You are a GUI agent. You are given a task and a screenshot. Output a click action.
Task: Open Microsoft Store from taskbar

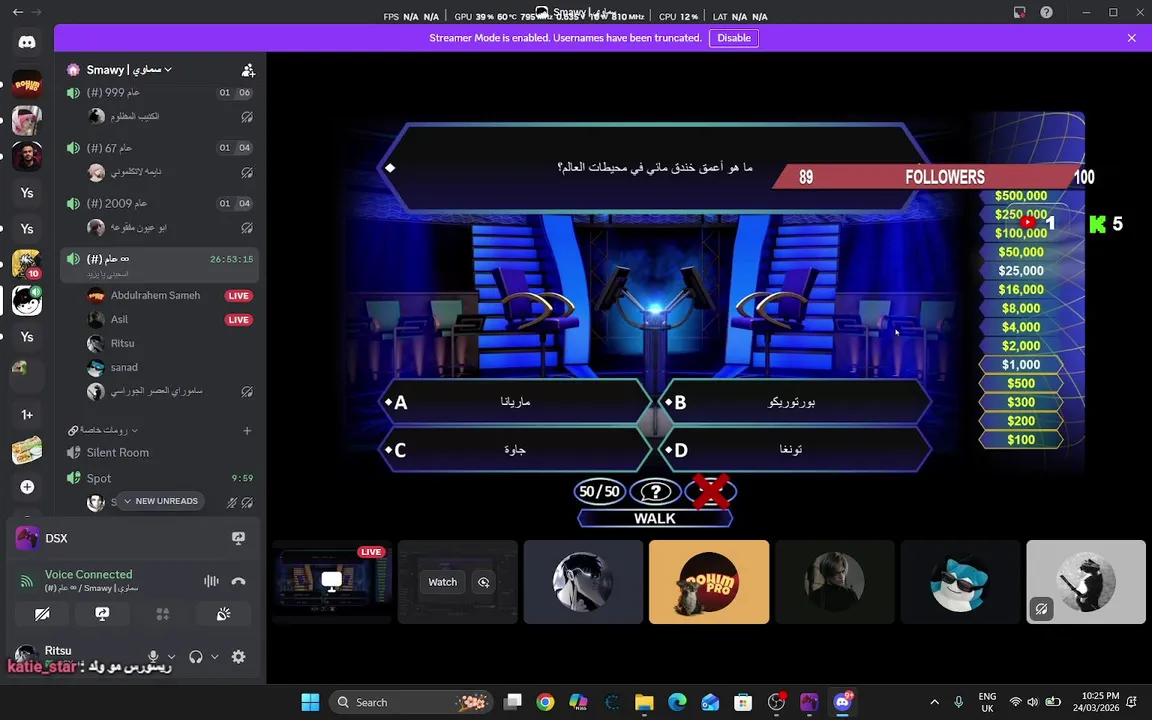(743, 702)
